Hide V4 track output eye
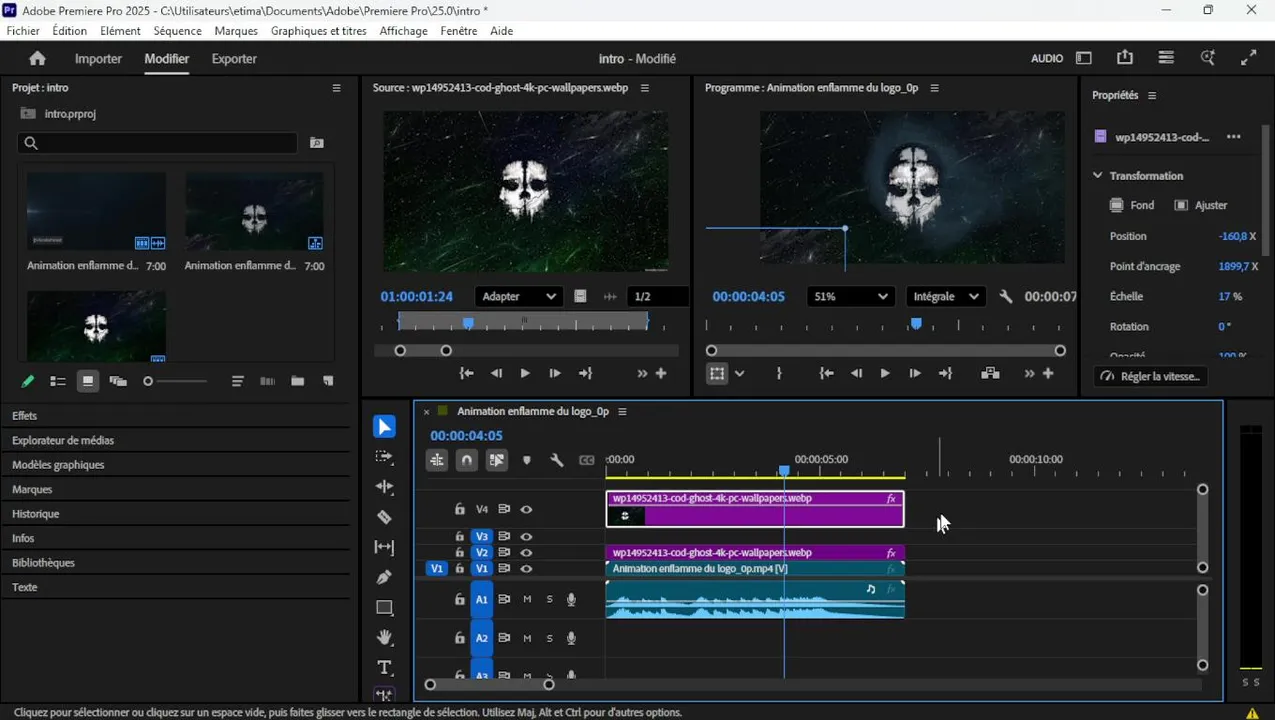Viewport: 1275px width, 720px height. [526, 509]
